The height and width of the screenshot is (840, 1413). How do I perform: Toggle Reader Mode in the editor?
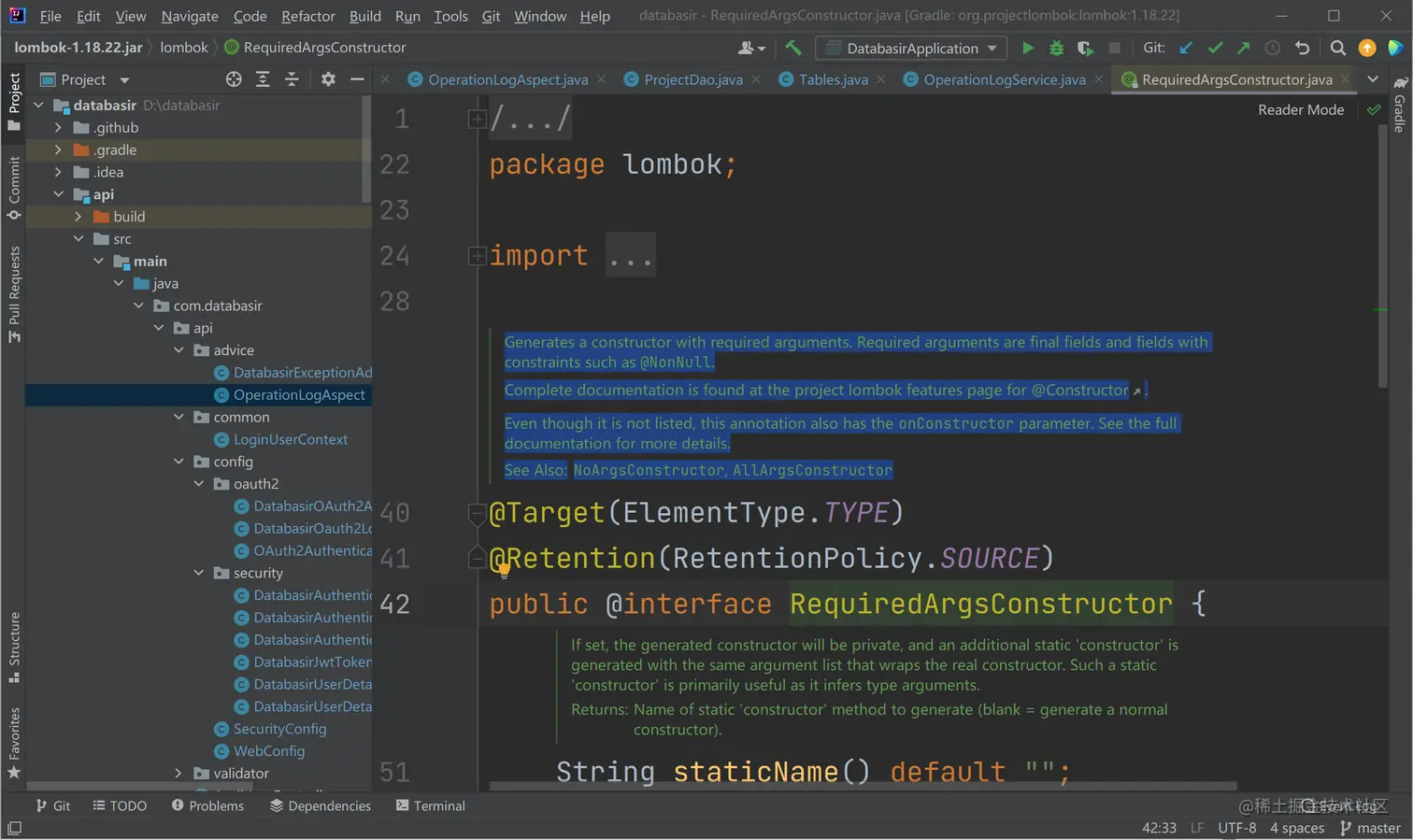tap(1301, 109)
